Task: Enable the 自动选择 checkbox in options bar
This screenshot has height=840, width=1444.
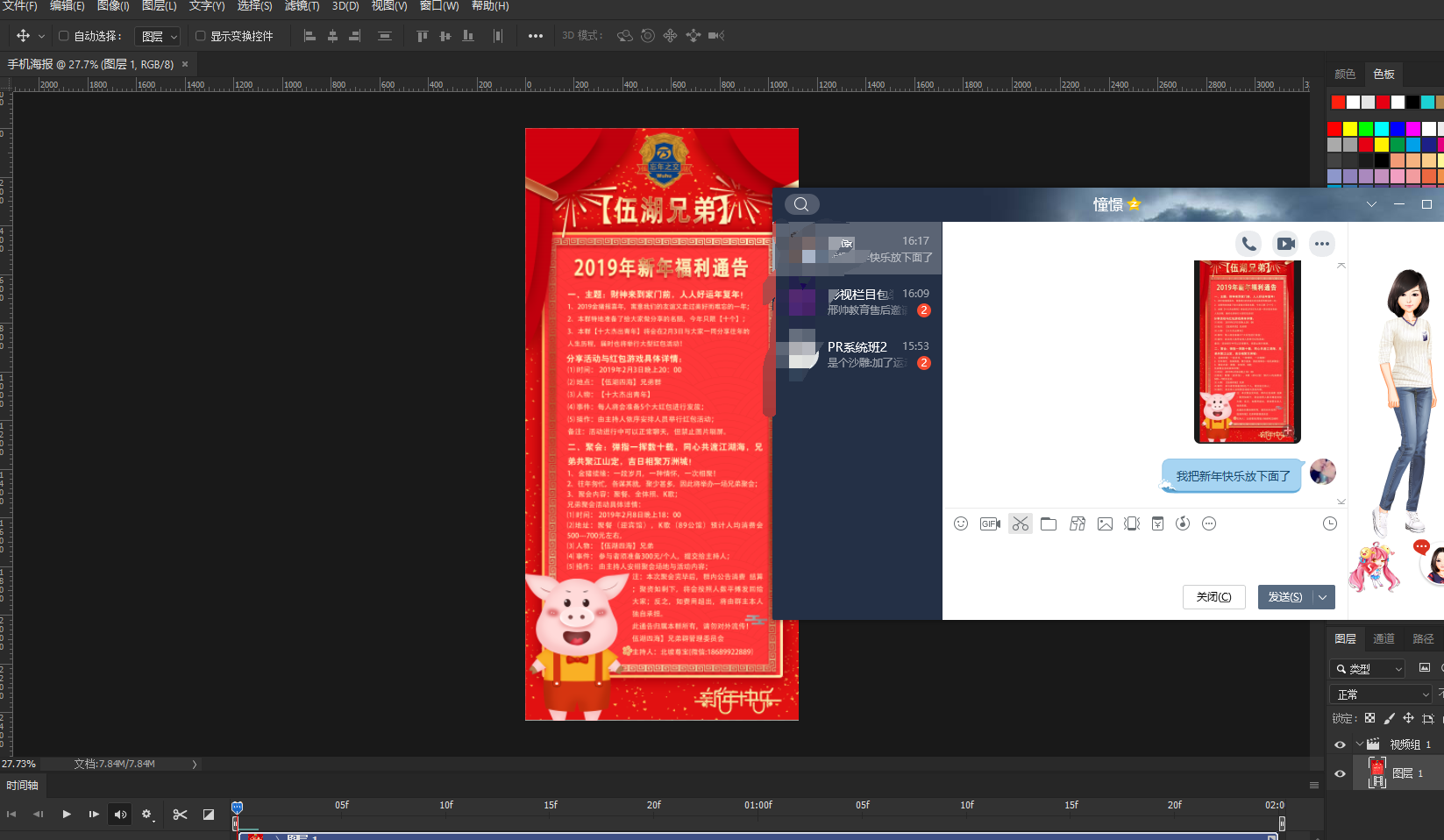Action: tap(62, 36)
